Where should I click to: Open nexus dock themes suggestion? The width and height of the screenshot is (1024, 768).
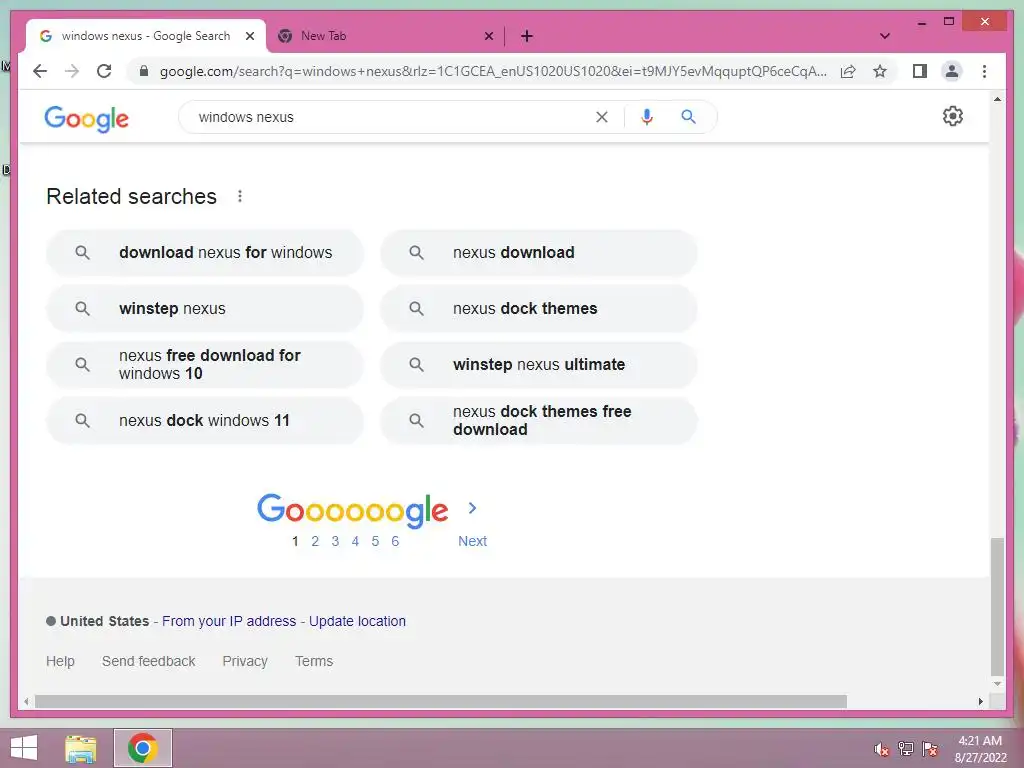click(539, 308)
